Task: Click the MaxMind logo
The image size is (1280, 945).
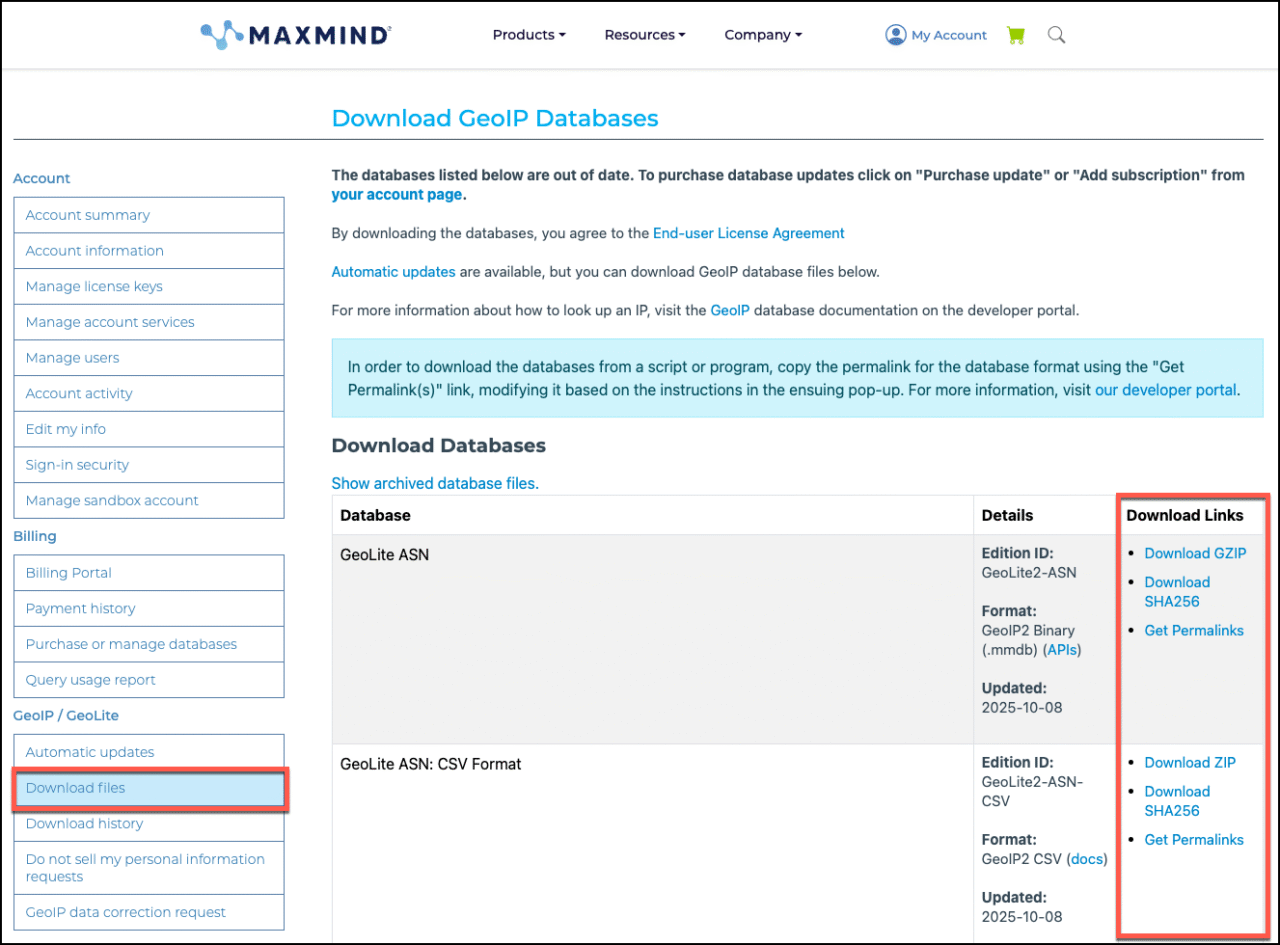Action: (x=295, y=33)
